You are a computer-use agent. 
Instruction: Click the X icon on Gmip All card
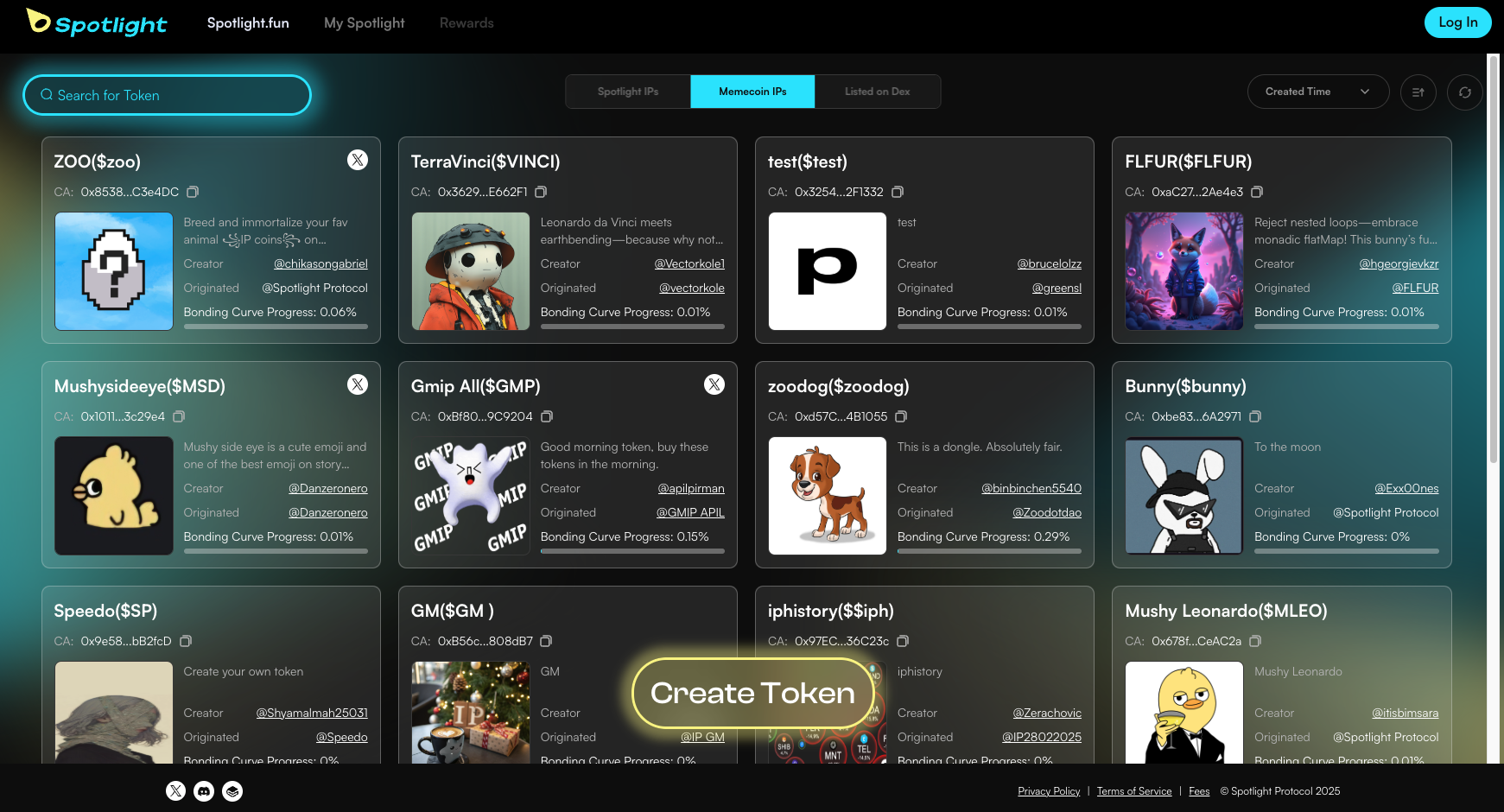(x=714, y=384)
